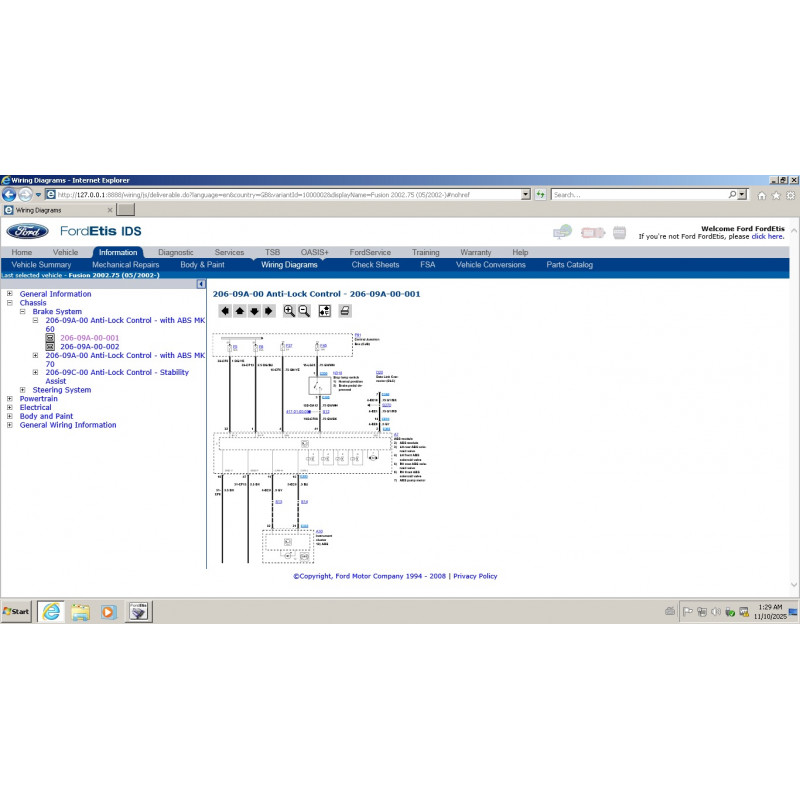The width and height of the screenshot is (800, 800).
Task: Pan the wiring diagram left
Action: pyautogui.click(x=225, y=311)
